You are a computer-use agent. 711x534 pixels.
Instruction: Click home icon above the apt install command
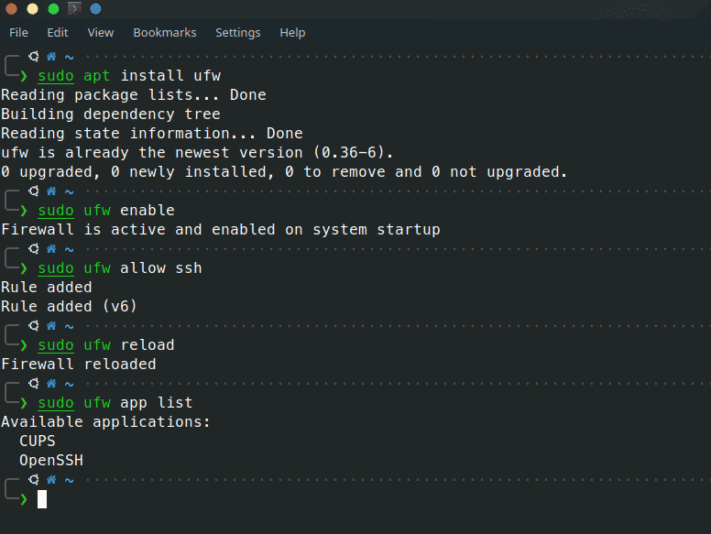click(51, 57)
